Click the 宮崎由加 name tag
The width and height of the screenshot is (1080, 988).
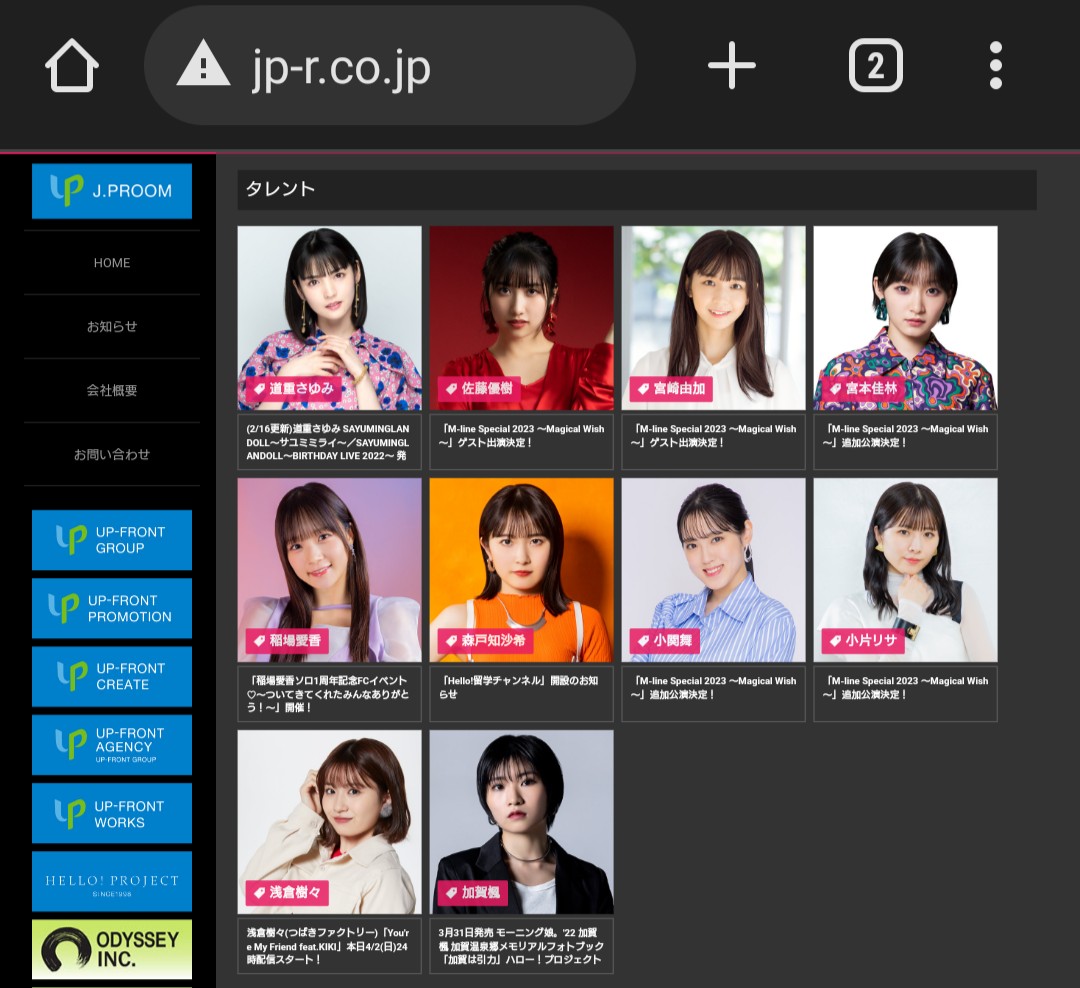(672, 389)
